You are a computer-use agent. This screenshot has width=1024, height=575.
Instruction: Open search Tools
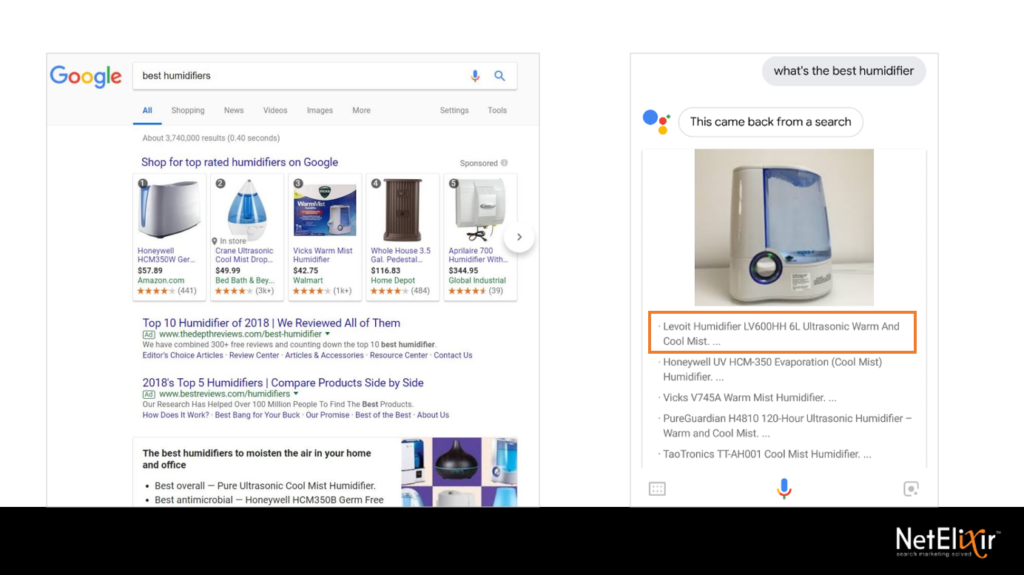pos(497,110)
